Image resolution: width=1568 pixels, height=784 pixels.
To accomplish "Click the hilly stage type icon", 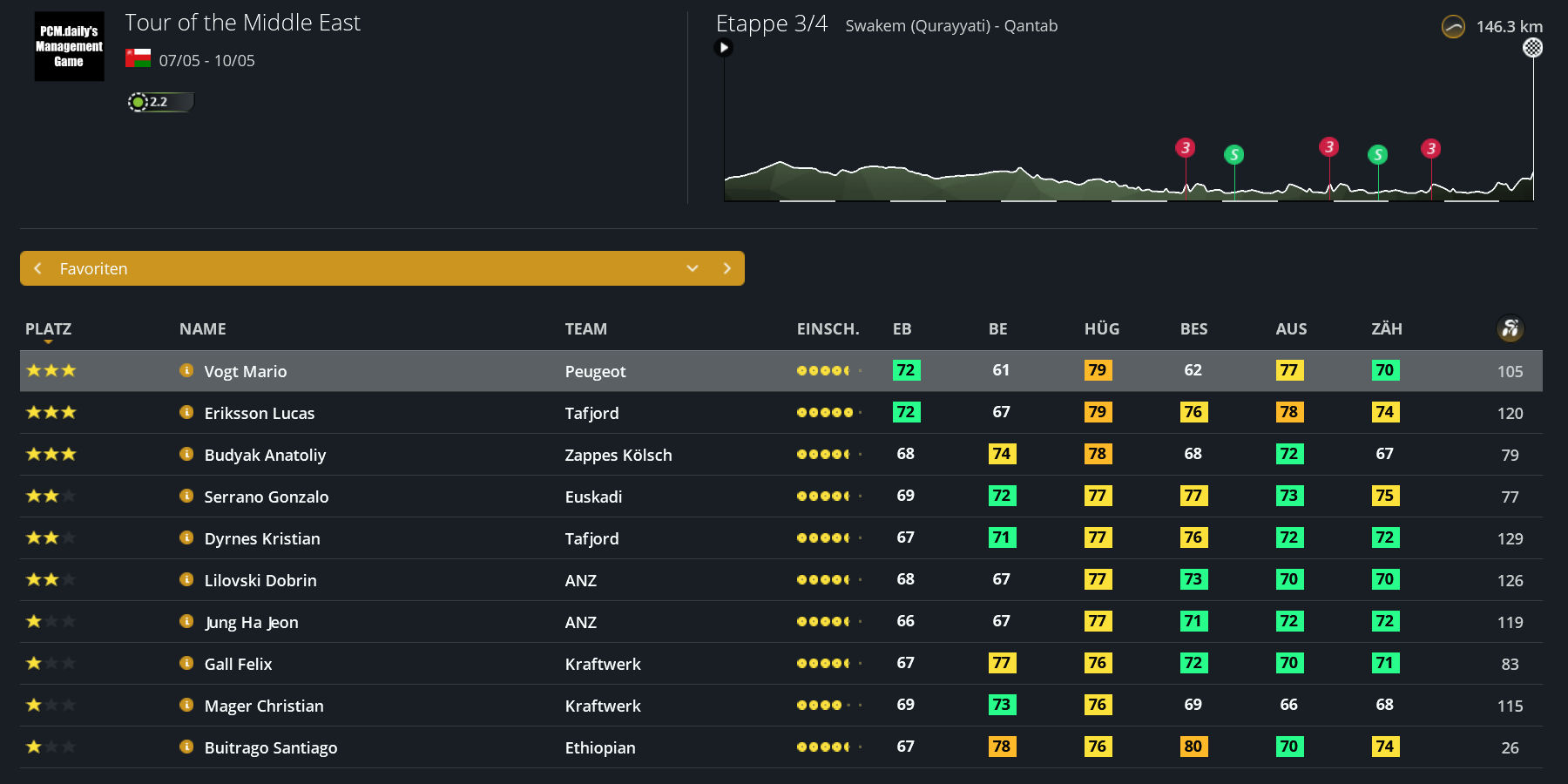I will click(x=1453, y=27).
